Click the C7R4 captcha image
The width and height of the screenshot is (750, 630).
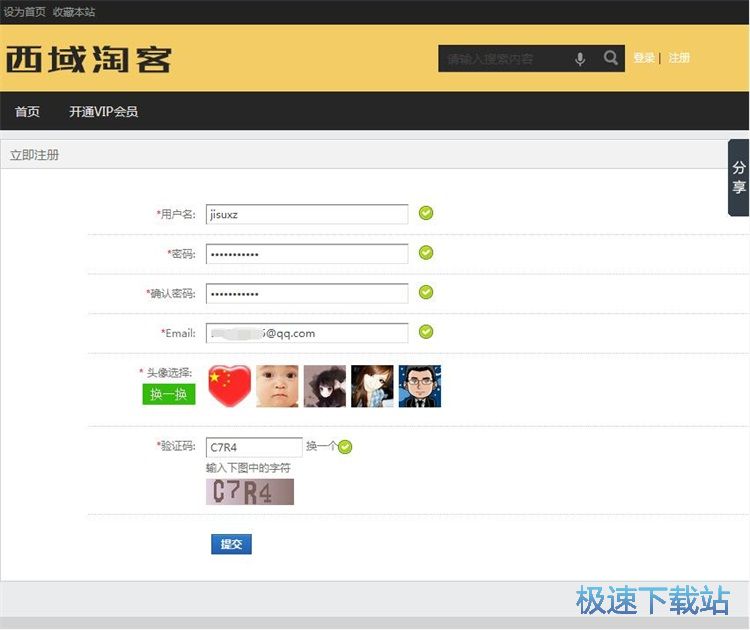tap(250, 492)
